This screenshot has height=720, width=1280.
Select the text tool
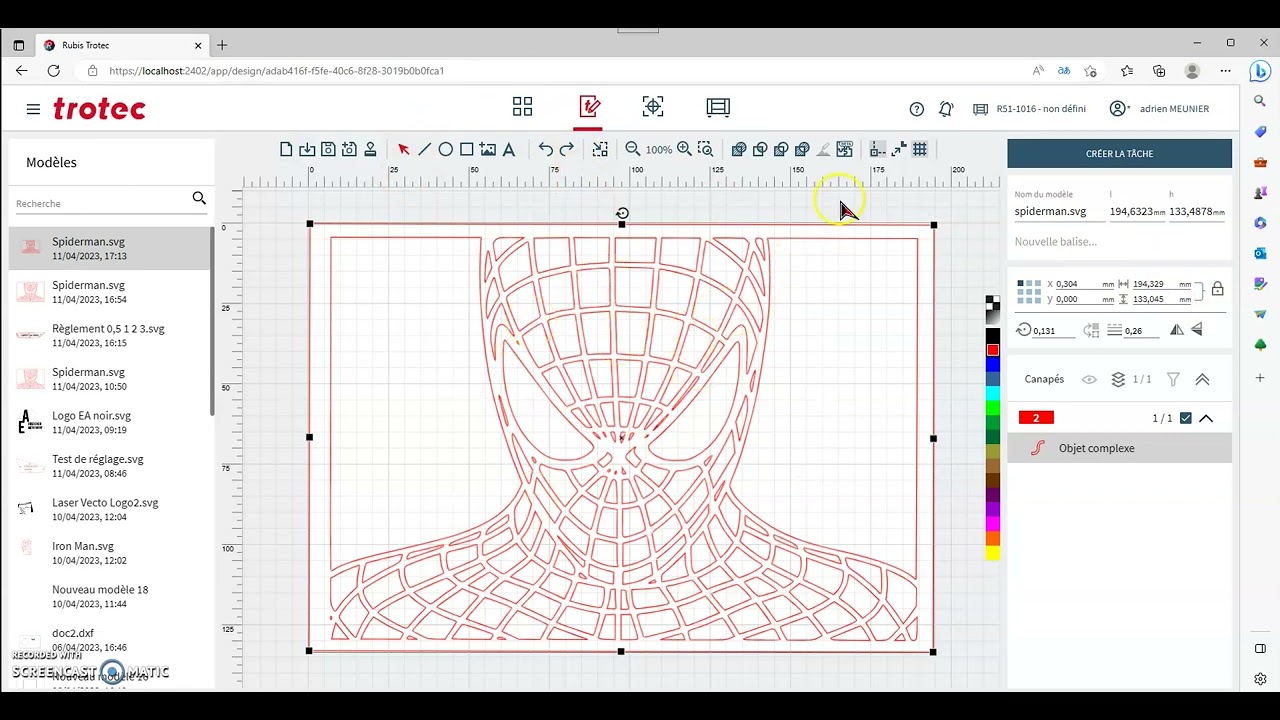point(508,149)
